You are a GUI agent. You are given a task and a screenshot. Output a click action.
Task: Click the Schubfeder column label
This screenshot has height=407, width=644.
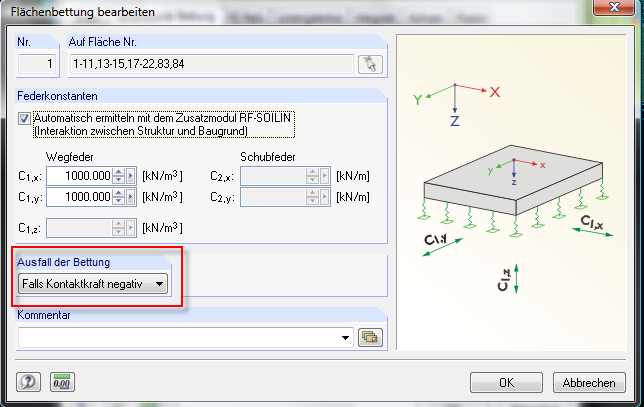tap(268, 157)
